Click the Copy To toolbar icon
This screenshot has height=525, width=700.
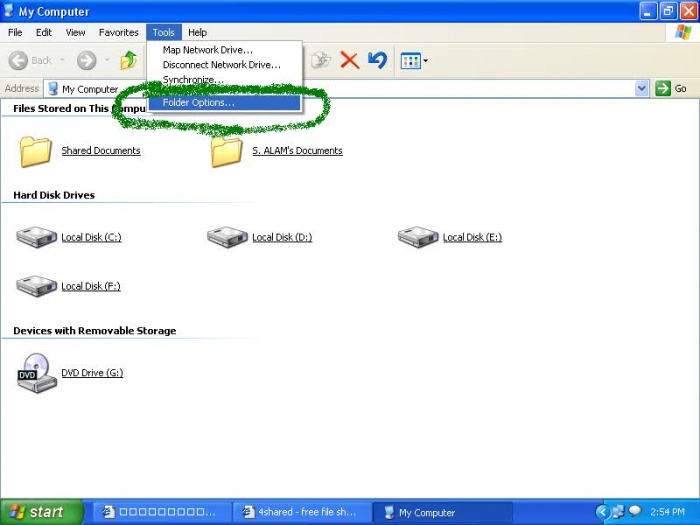[321, 60]
